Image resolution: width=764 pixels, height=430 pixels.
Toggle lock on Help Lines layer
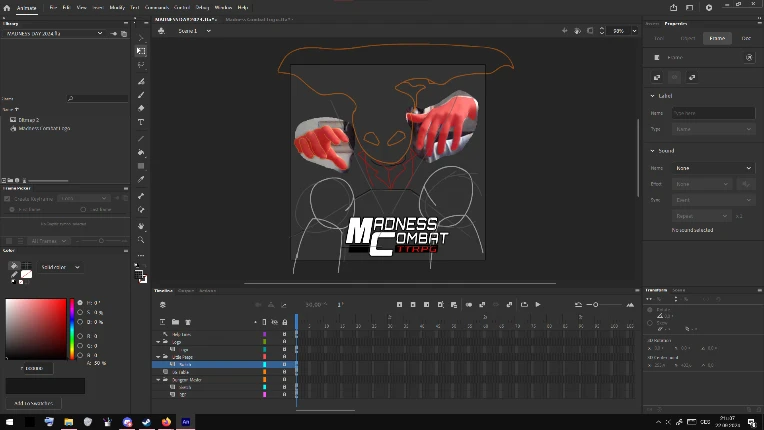pos(285,335)
